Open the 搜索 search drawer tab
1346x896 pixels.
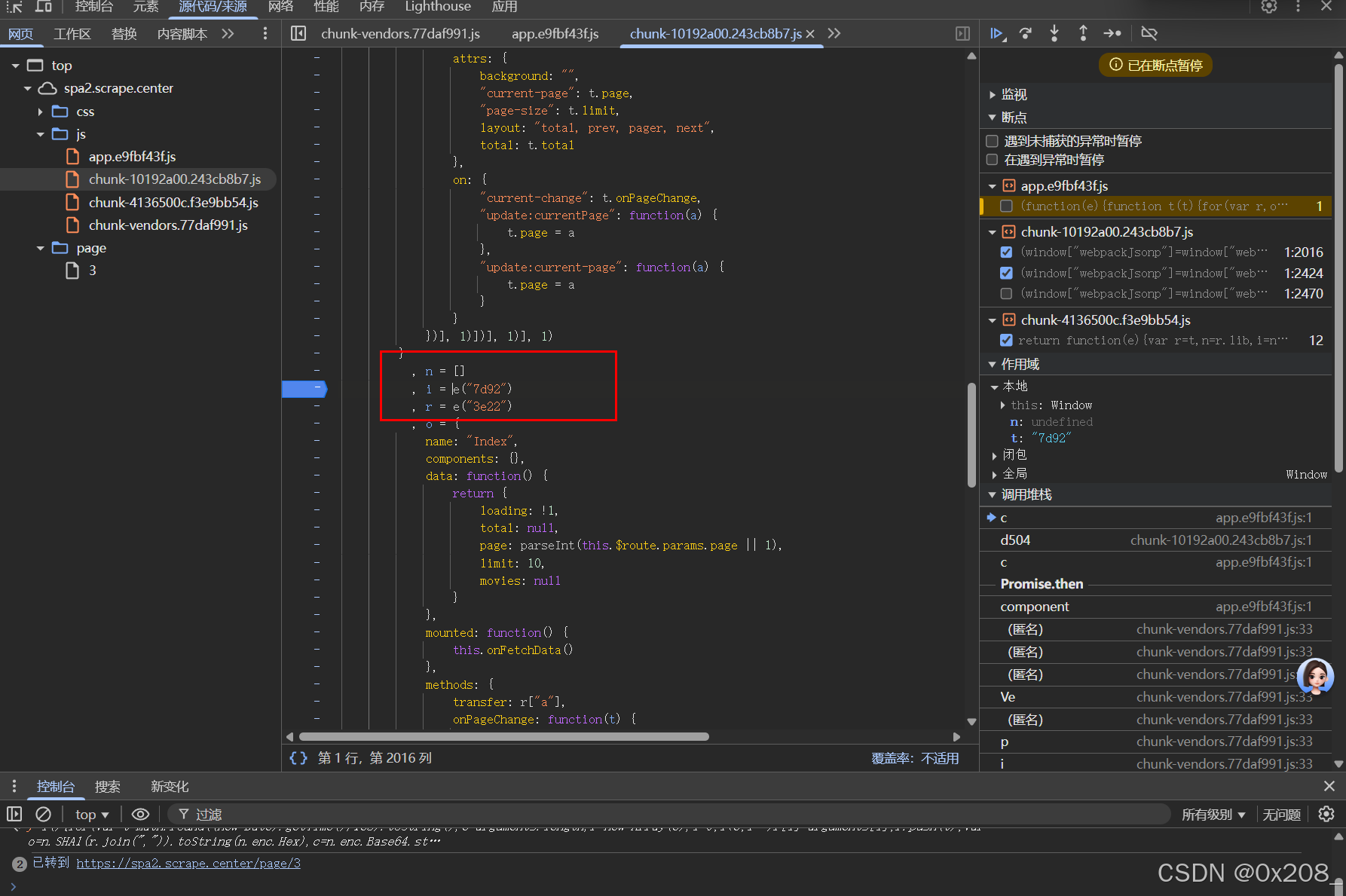coord(108,786)
